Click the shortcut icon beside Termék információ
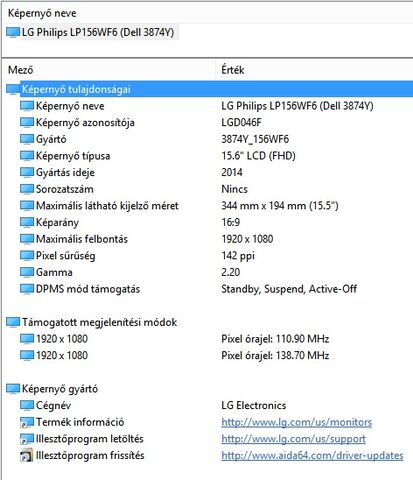This screenshot has width=413, height=480. point(27,422)
